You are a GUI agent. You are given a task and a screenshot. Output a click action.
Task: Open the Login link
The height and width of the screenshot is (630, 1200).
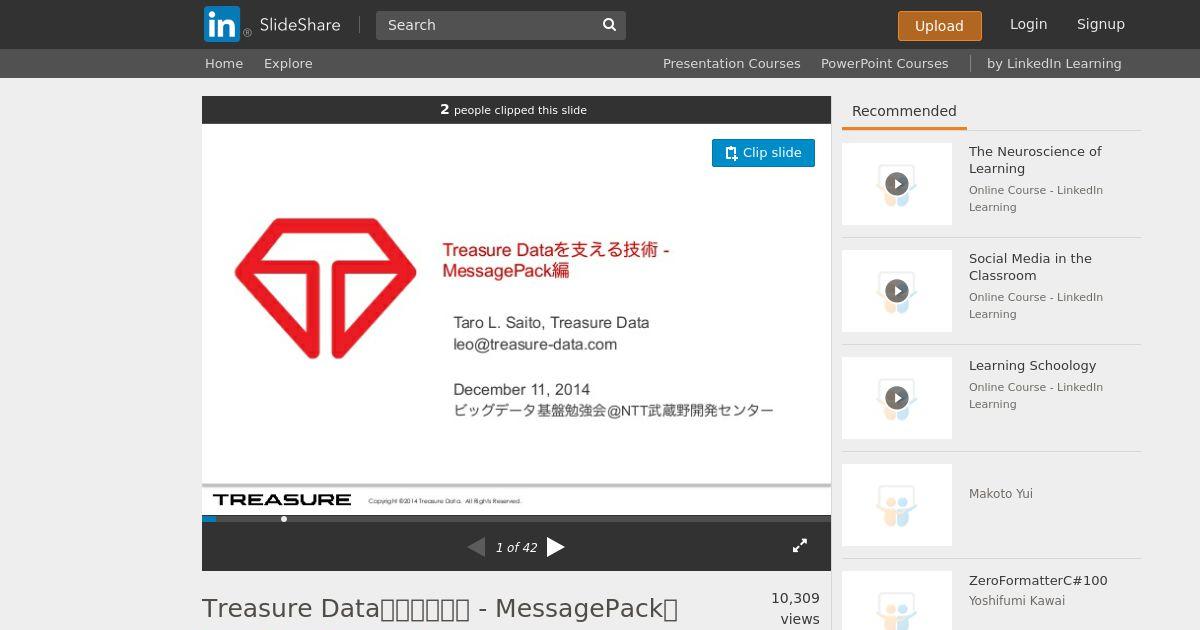tap(1028, 24)
